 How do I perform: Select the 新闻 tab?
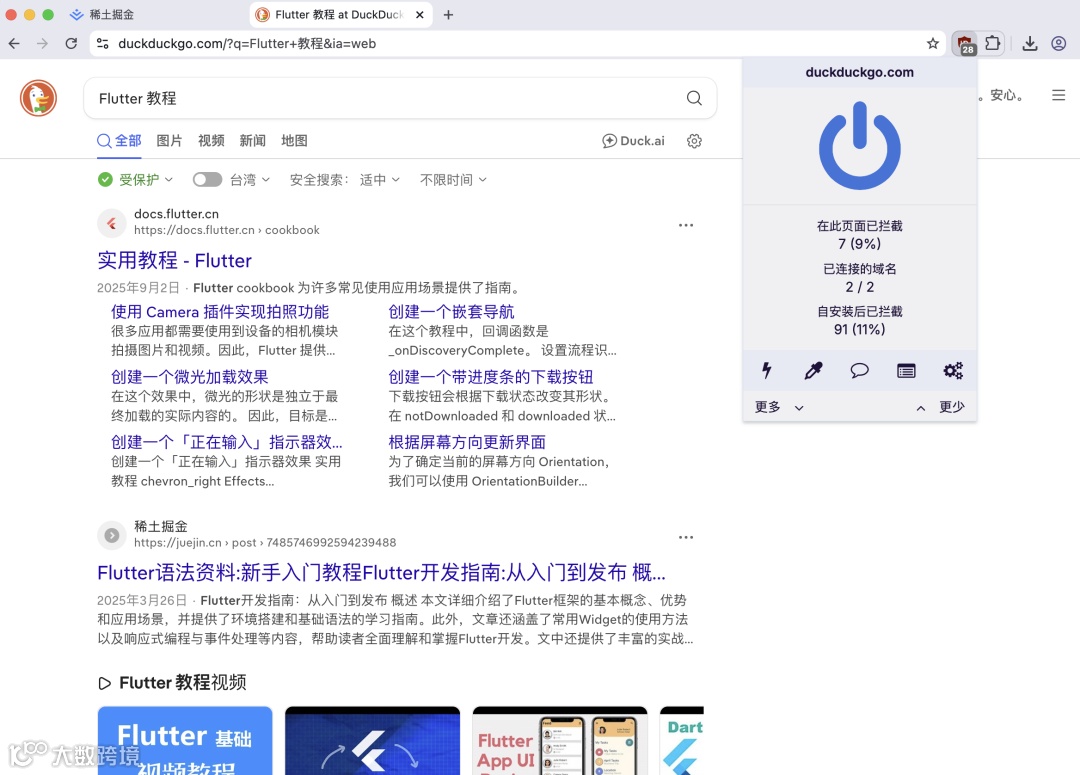click(x=253, y=141)
